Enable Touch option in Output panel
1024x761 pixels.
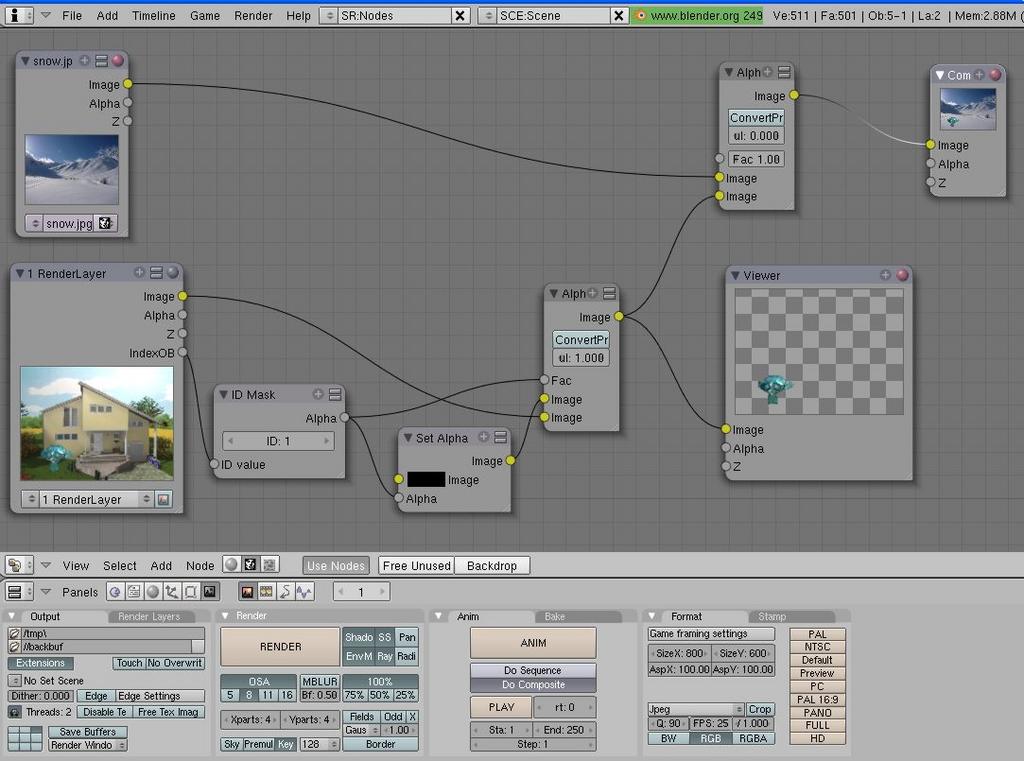point(129,663)
